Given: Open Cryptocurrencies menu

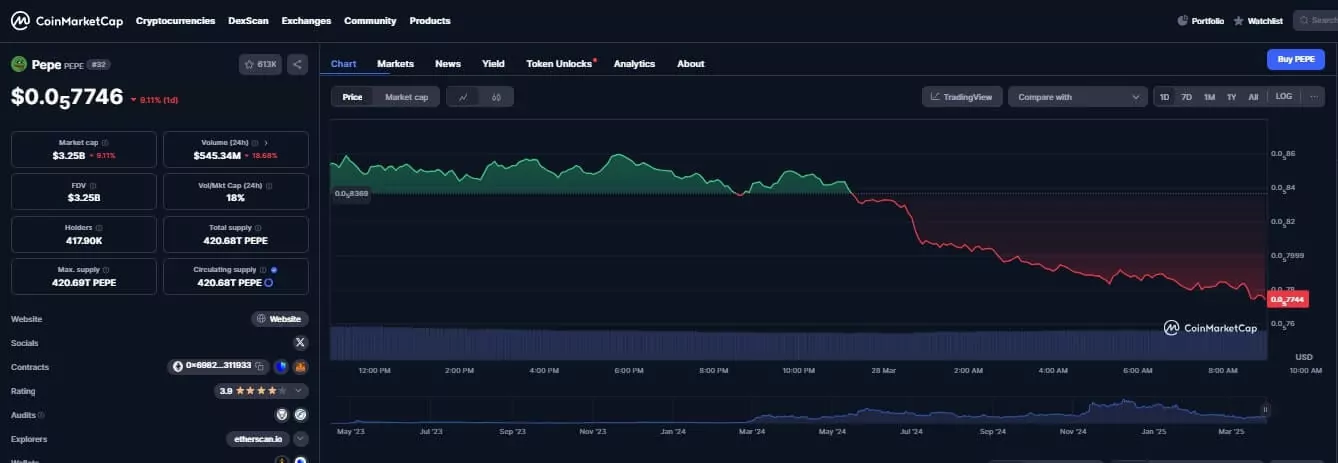Looking at the screenshot, I should (x=175, y=20).
